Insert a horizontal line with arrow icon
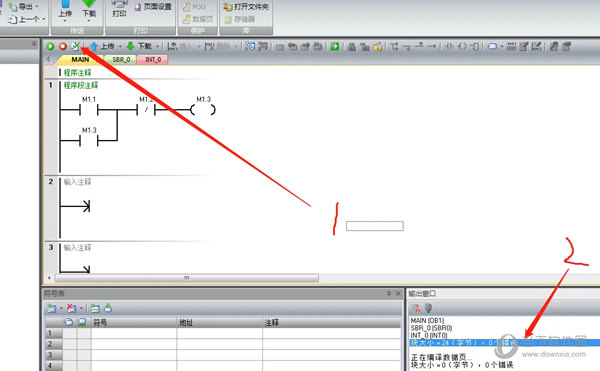 click(432, 46)
